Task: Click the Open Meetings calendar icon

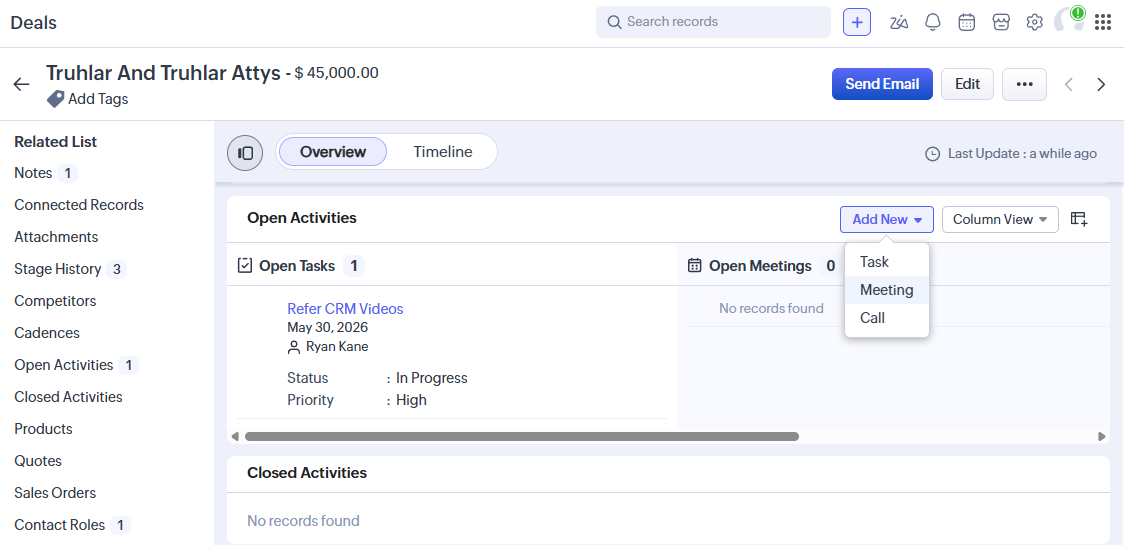Action: click(695, 266)
